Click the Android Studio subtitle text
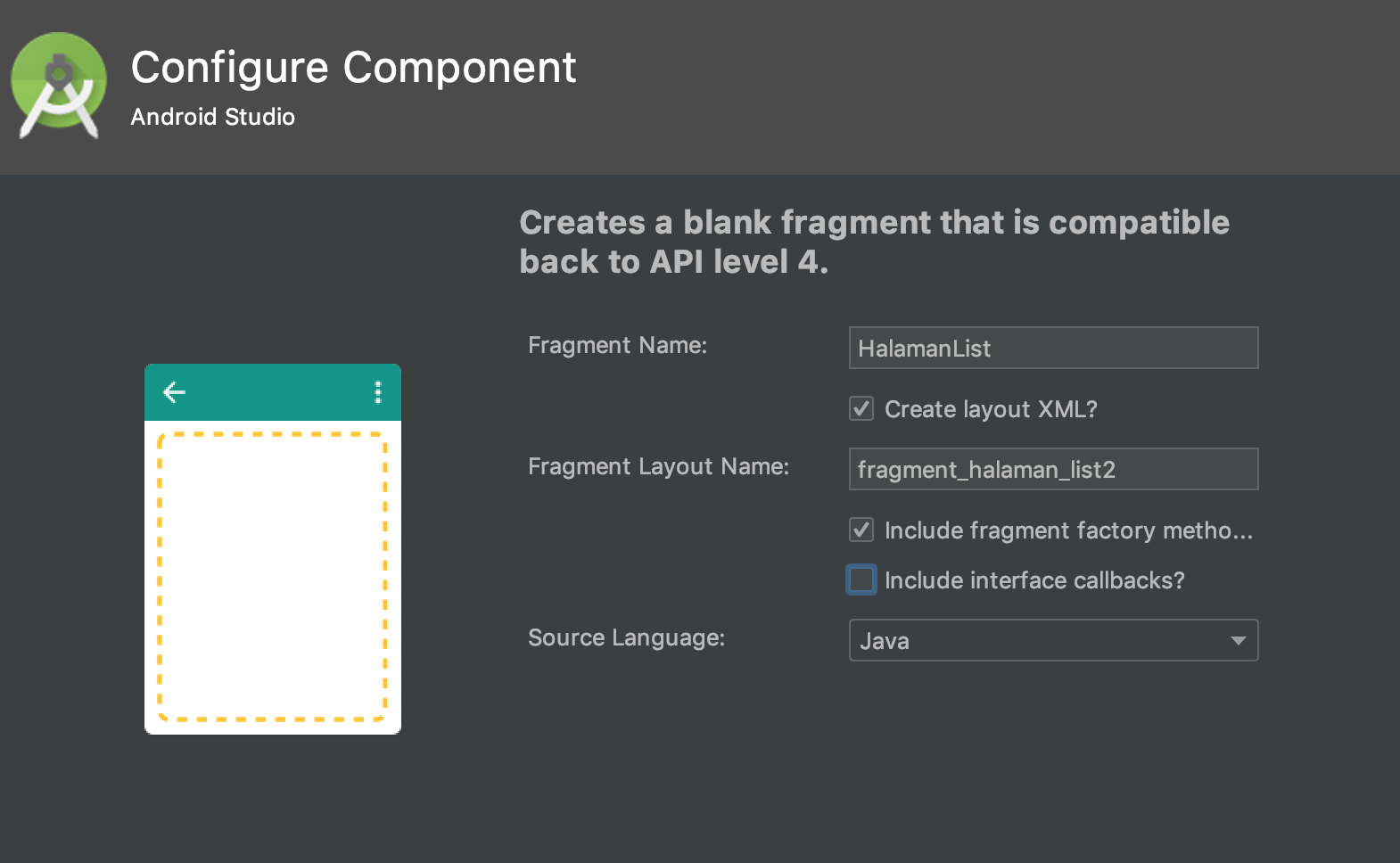The image size is (1400, 863). point(212,117)
